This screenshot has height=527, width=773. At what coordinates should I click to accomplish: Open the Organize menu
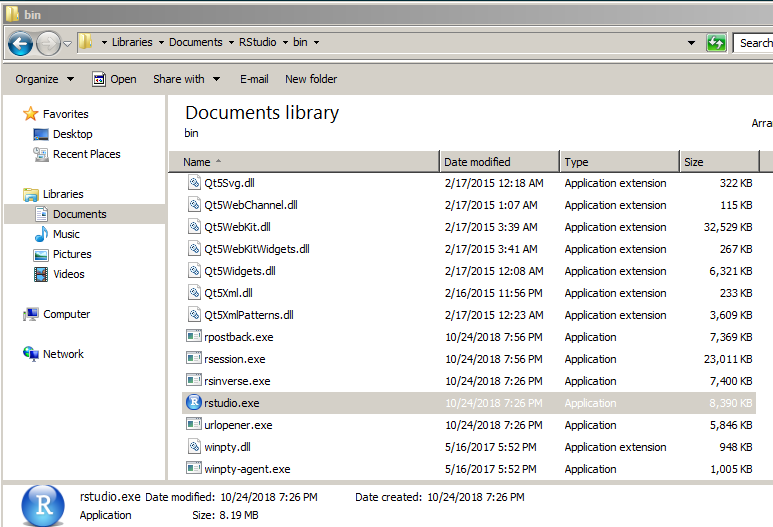[x=44, y=79]
